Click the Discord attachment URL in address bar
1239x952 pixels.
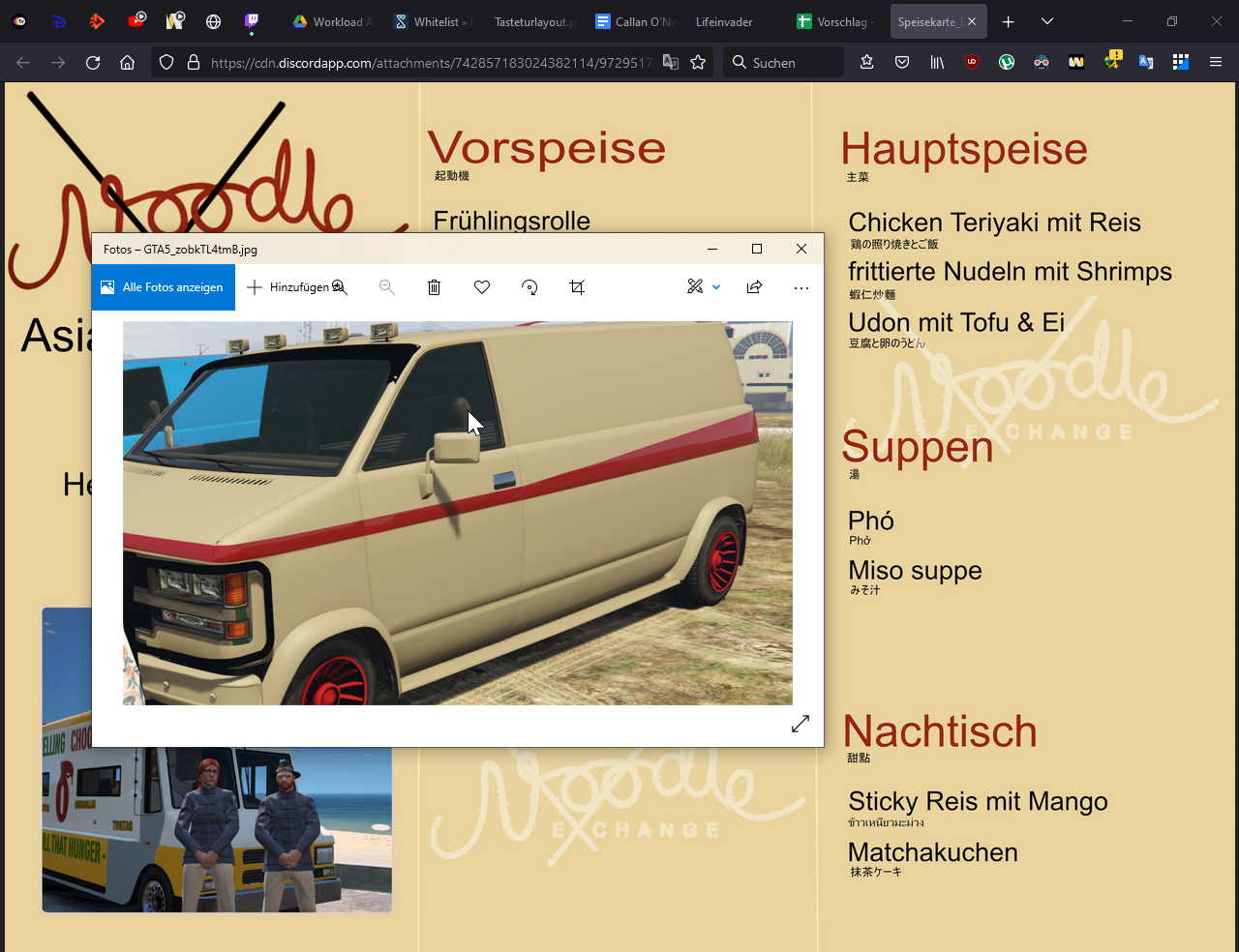click(x=432, y=63)
